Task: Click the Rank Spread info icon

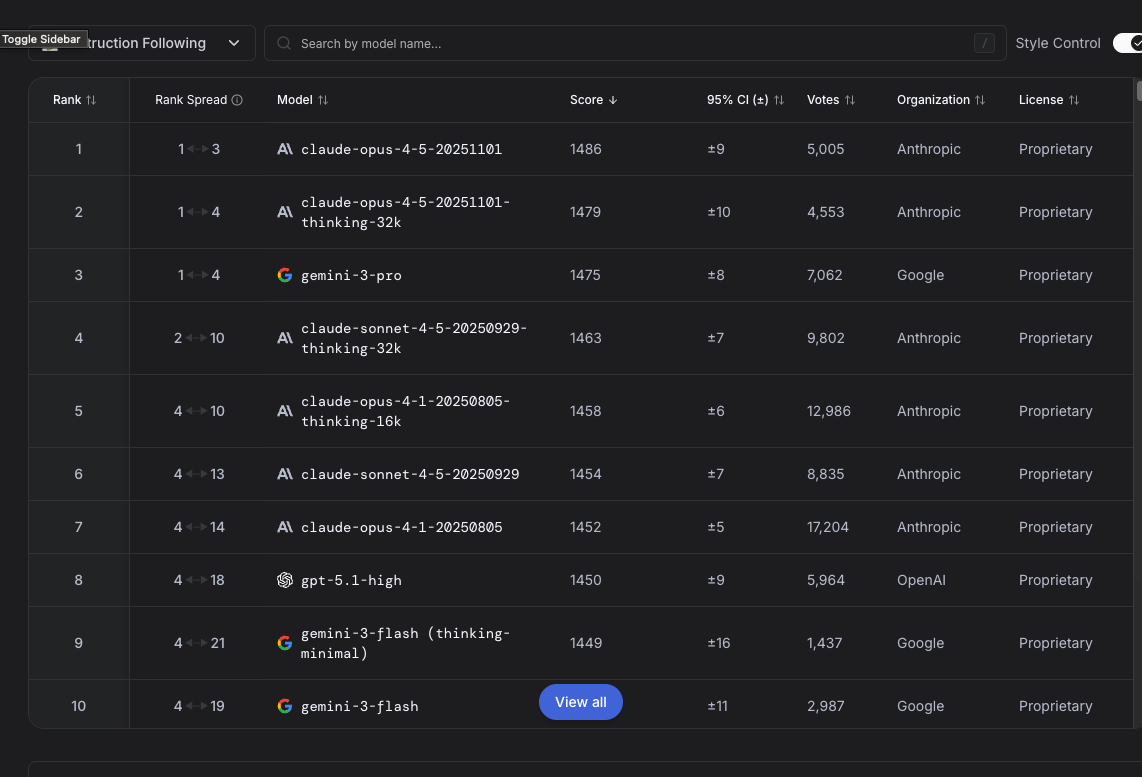Action: tap(237, 100)
